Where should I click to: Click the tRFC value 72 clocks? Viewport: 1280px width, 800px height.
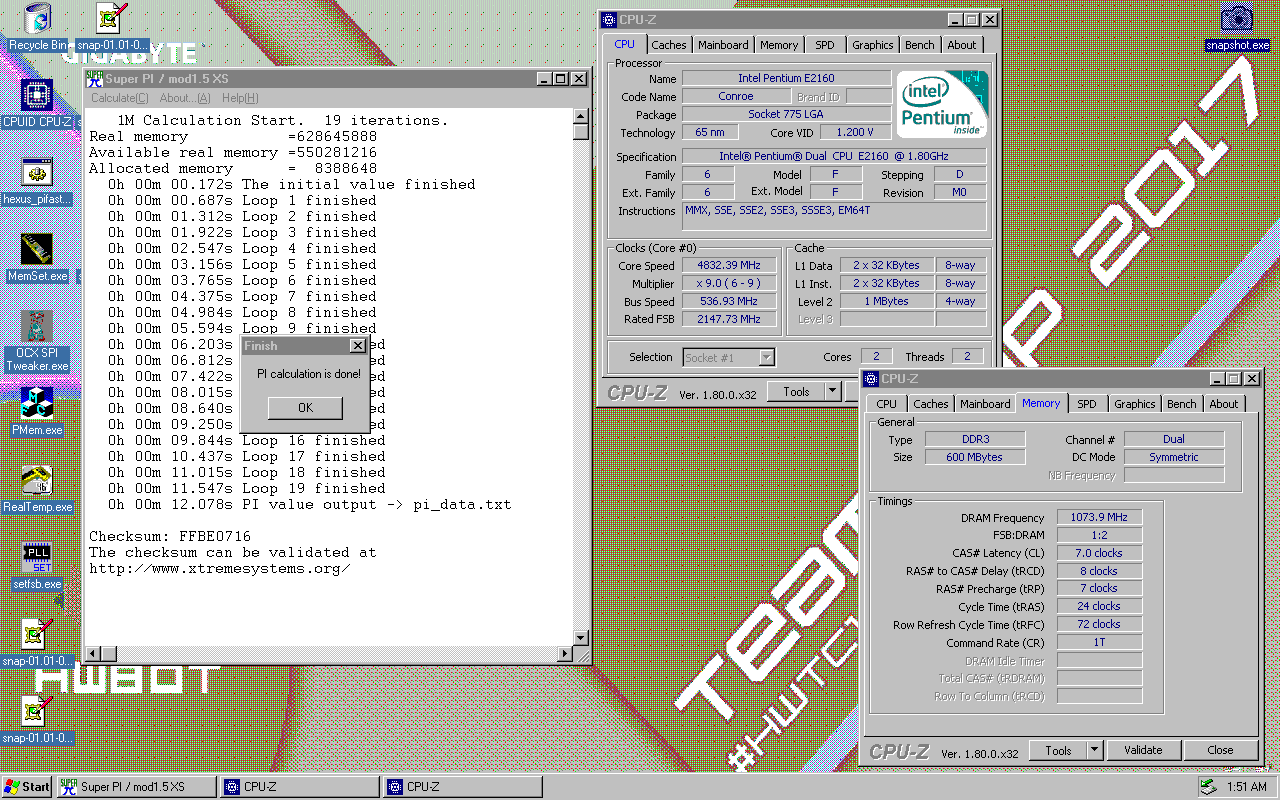1100,625
